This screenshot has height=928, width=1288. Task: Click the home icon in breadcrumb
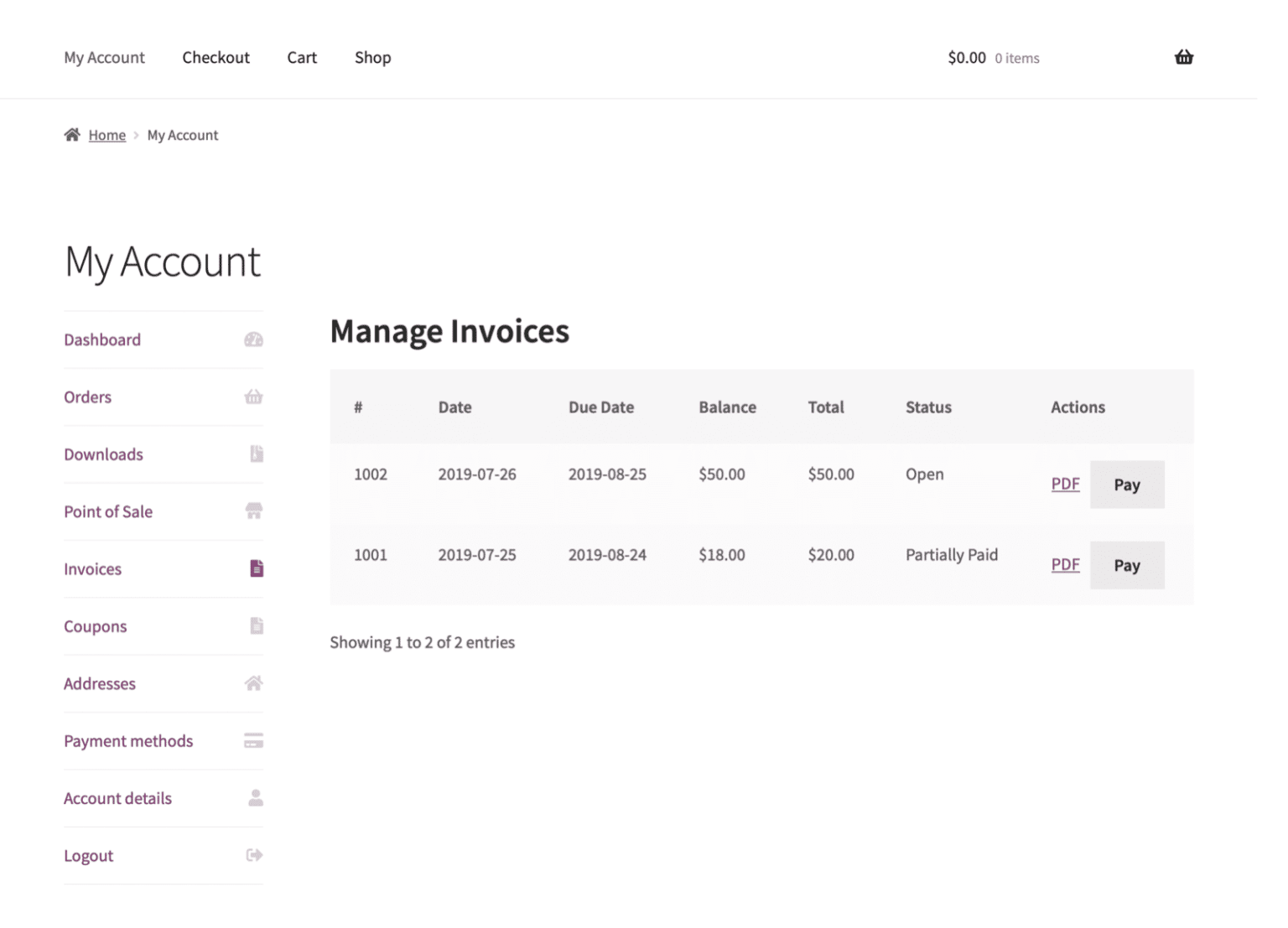coord(72,134)
